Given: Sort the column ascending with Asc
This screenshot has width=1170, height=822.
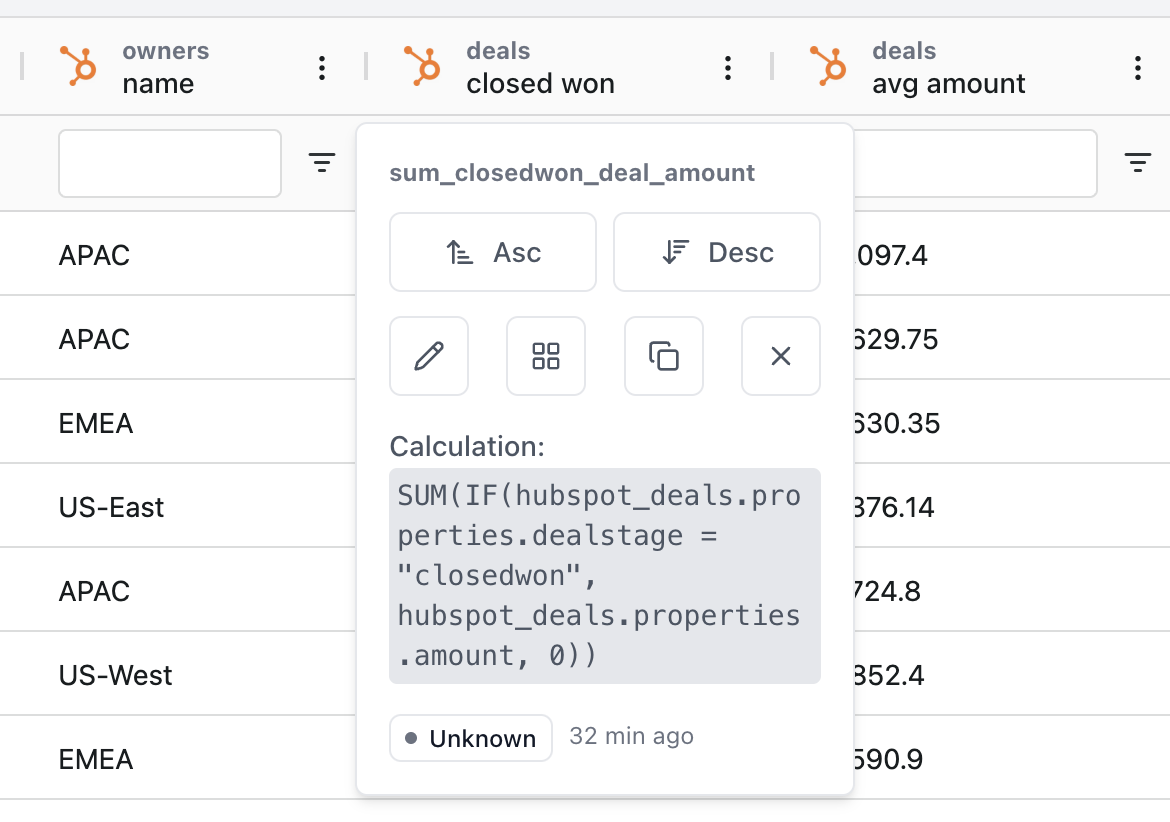Looking at the screenshot, I should [x=492, y=252].
